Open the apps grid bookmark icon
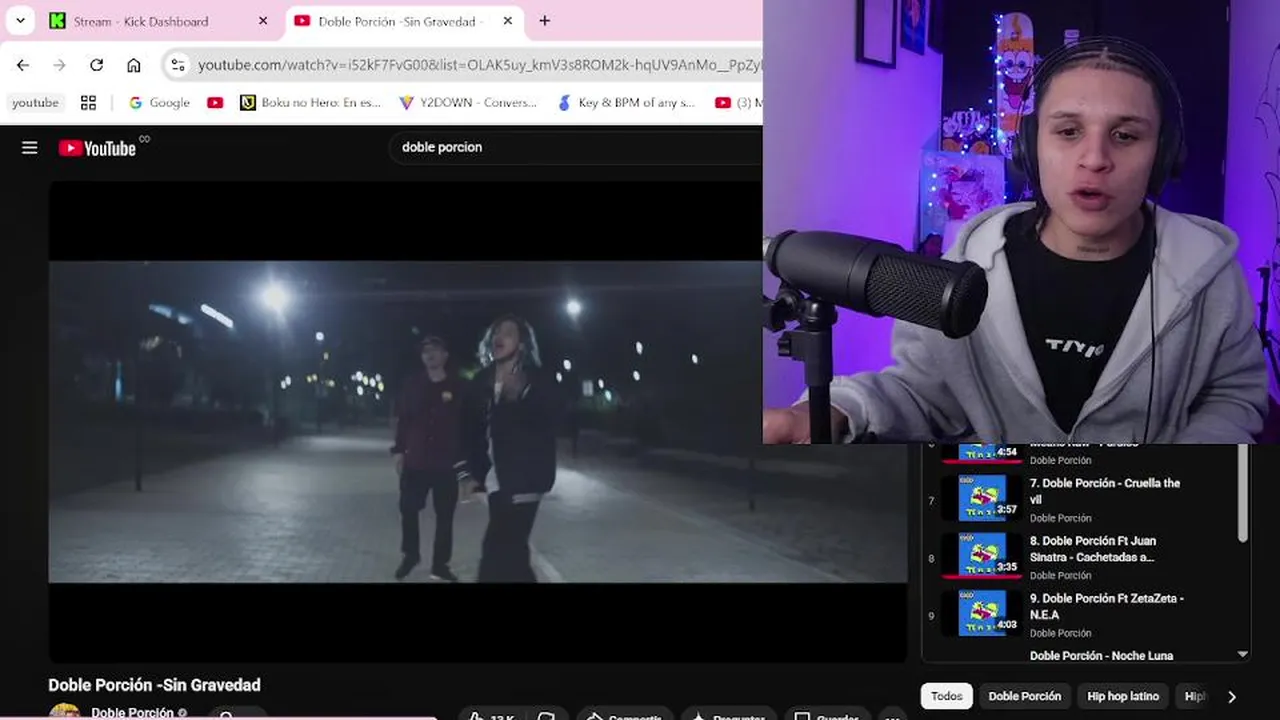This screenshot has width=1280, height=720. tap(88, 103)
